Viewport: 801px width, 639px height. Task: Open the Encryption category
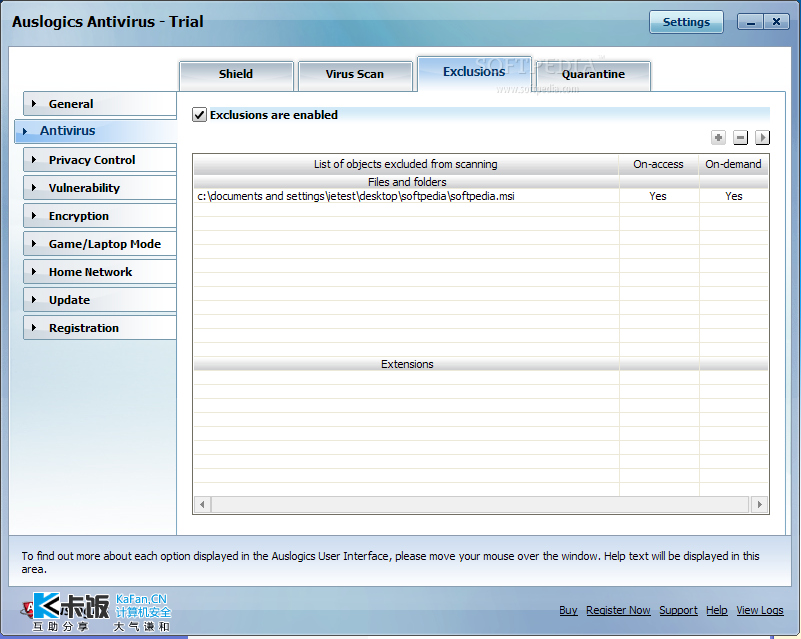tap(100, 216)
